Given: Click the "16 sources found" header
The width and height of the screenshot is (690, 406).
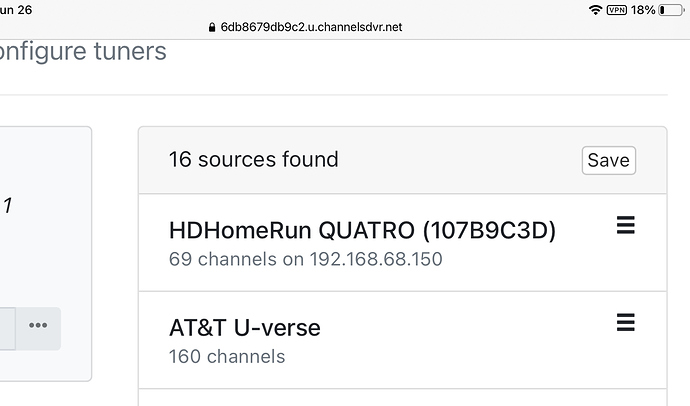Looking at the screenshot, I should (x=253, y=159).
